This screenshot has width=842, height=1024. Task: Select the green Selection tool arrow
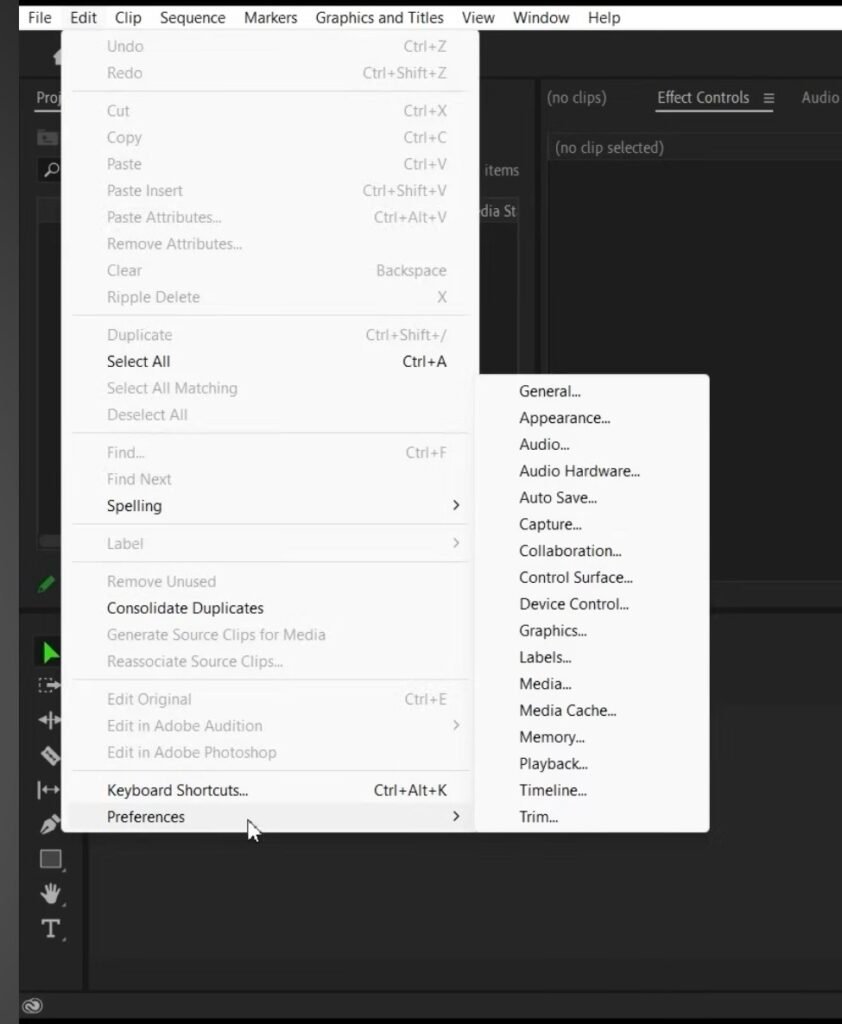tap(49, 654)
